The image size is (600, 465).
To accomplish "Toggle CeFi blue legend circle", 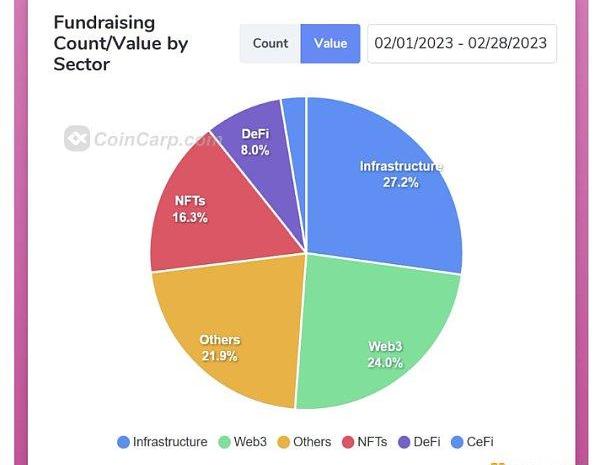I will pos(458,442).
